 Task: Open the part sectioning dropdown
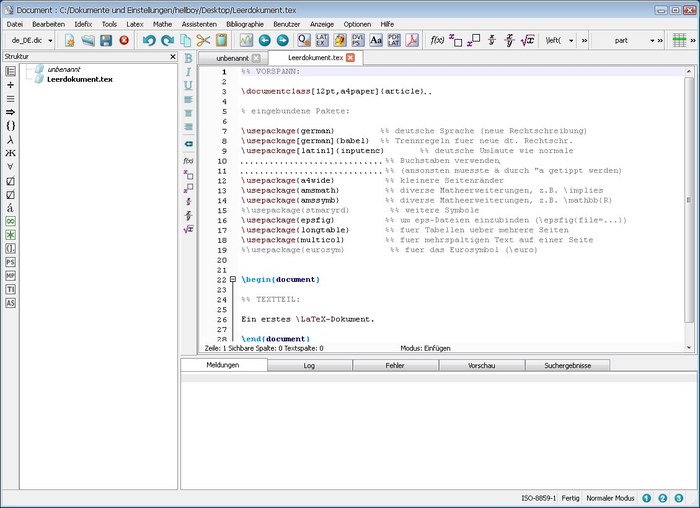point(627,41)
